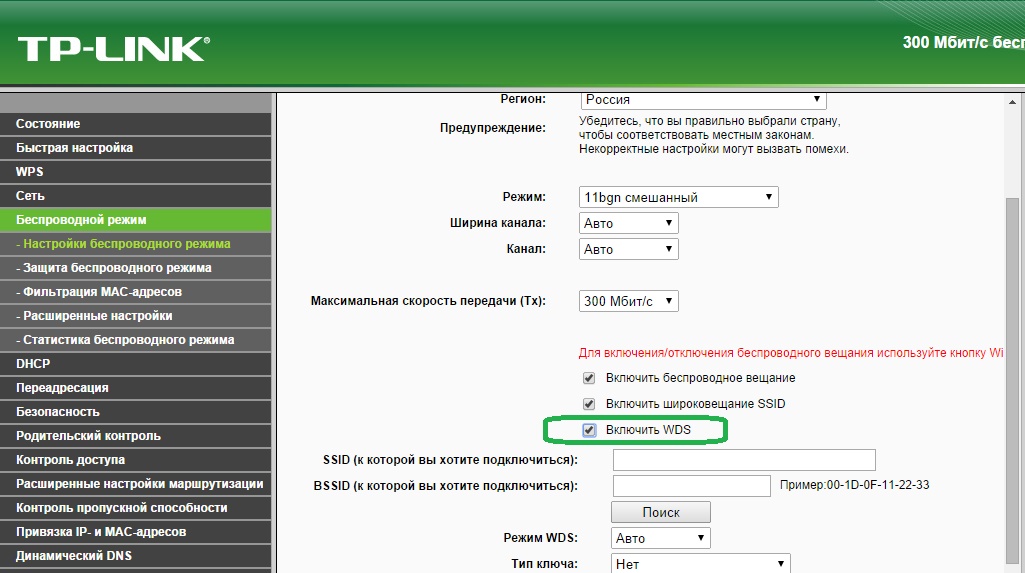Open the 'DHCP' sidebar section
Viewport: 1025px width, 573px height.
33,364
